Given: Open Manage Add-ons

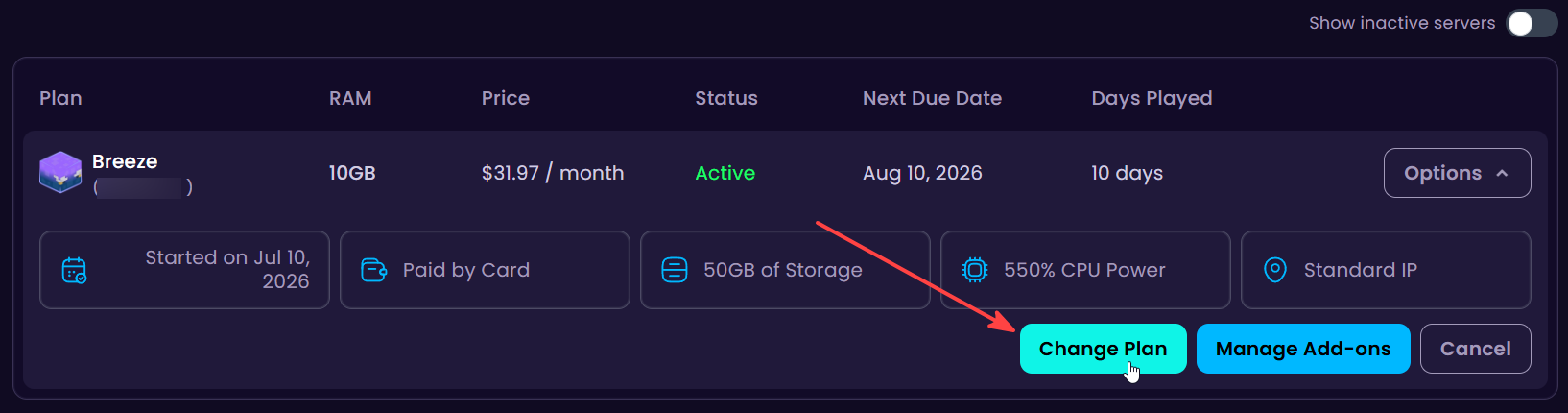Looking at the screenshot, I should click(x=1303, y=349).
